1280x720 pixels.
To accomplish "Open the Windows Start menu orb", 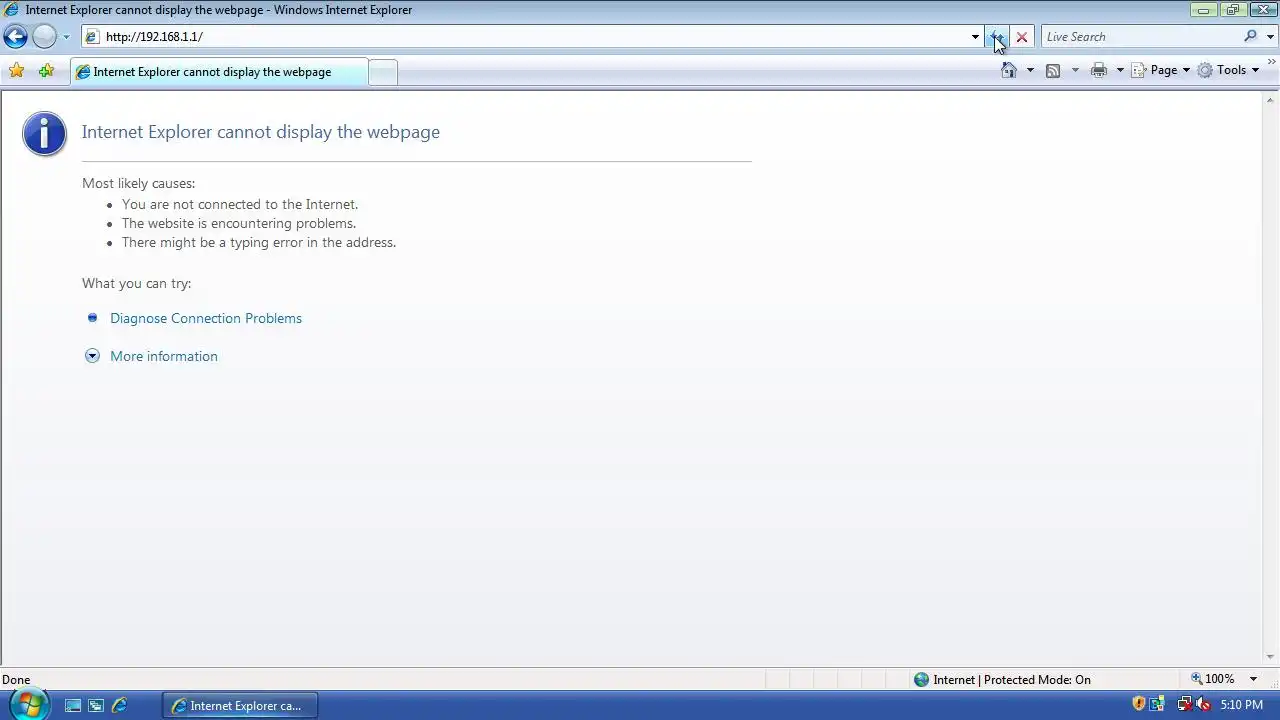I will [x=29, y=705].
